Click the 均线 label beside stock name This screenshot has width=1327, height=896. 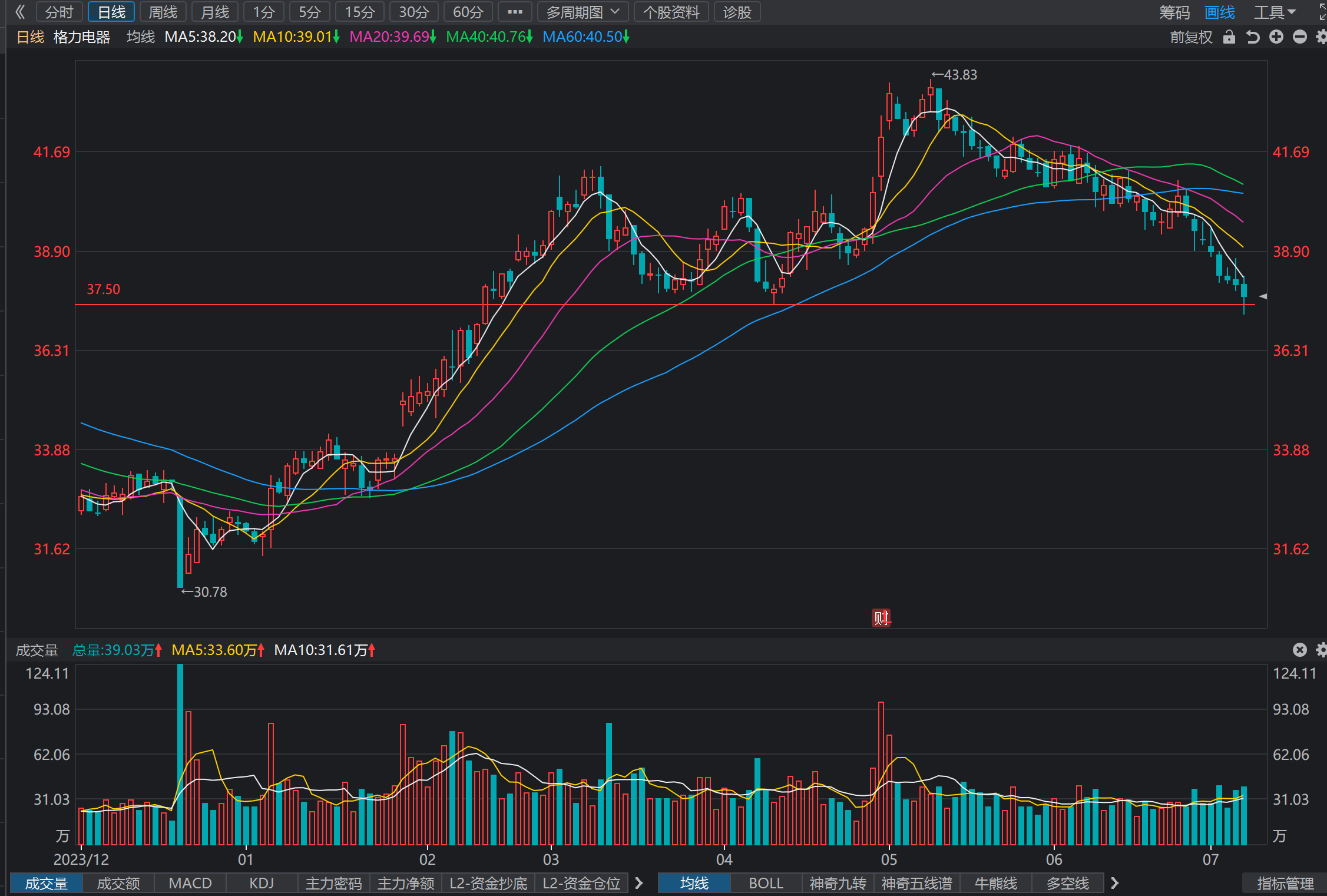pos(140,37)
